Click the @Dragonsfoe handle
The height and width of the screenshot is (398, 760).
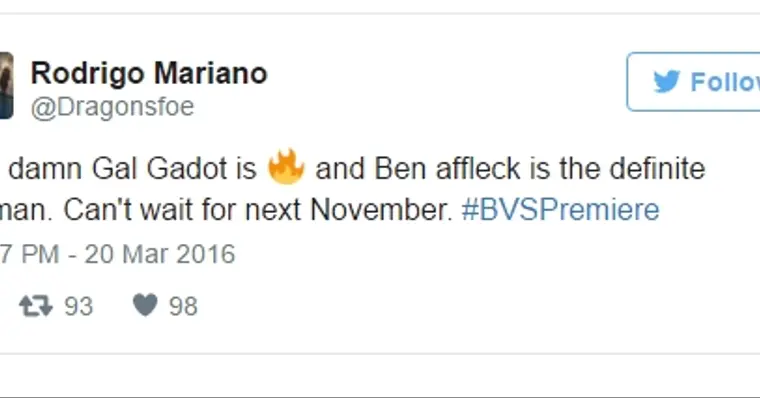pos(112,106)
